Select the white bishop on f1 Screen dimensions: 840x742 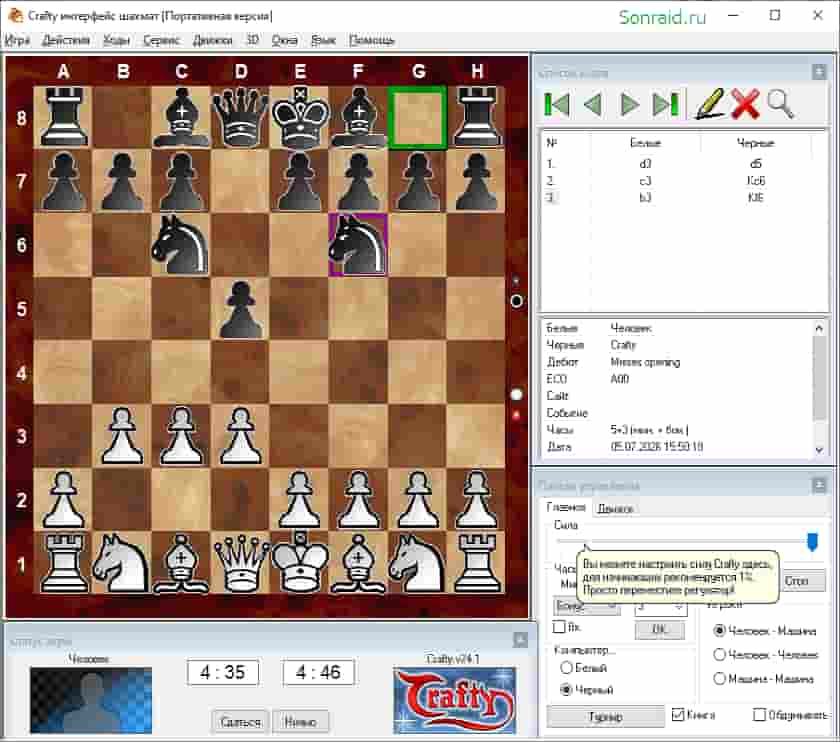coord(358,563)
